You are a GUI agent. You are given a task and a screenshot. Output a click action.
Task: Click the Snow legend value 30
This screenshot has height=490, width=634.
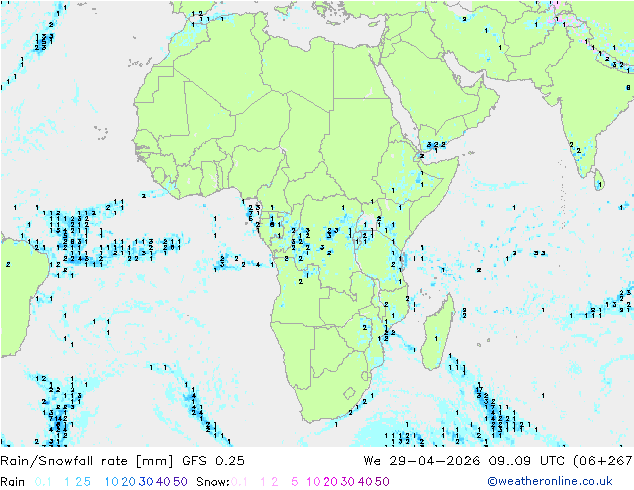coord(348,482)
